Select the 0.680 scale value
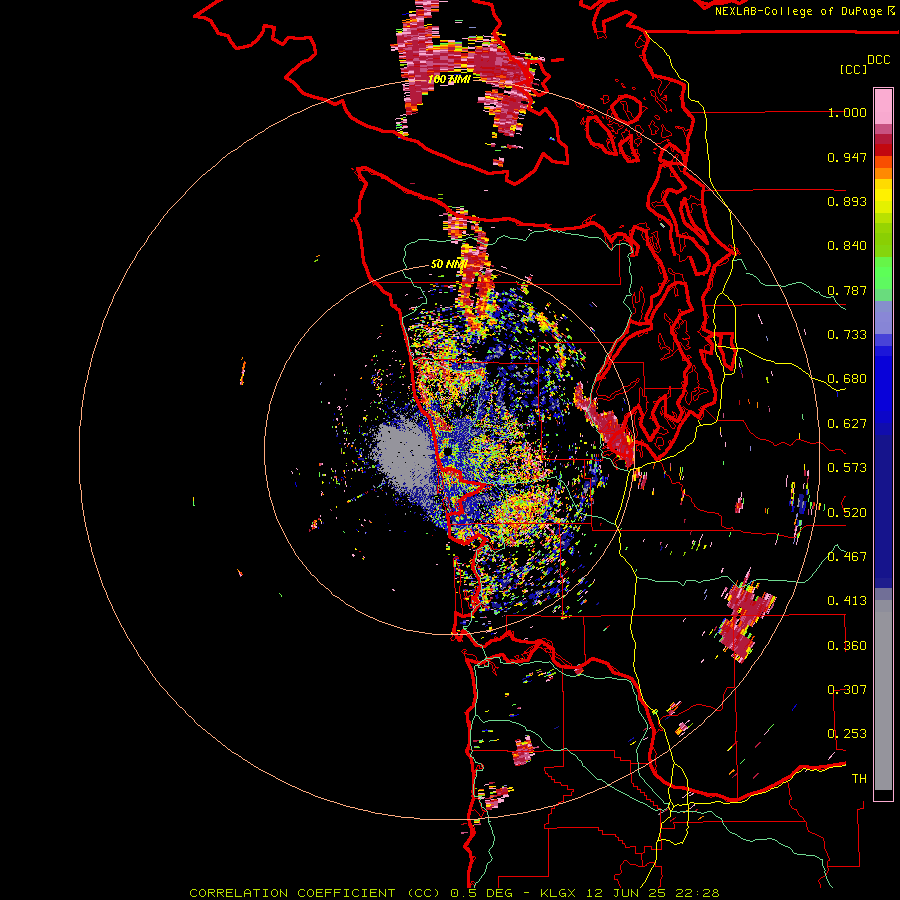 tap(847, 379)
